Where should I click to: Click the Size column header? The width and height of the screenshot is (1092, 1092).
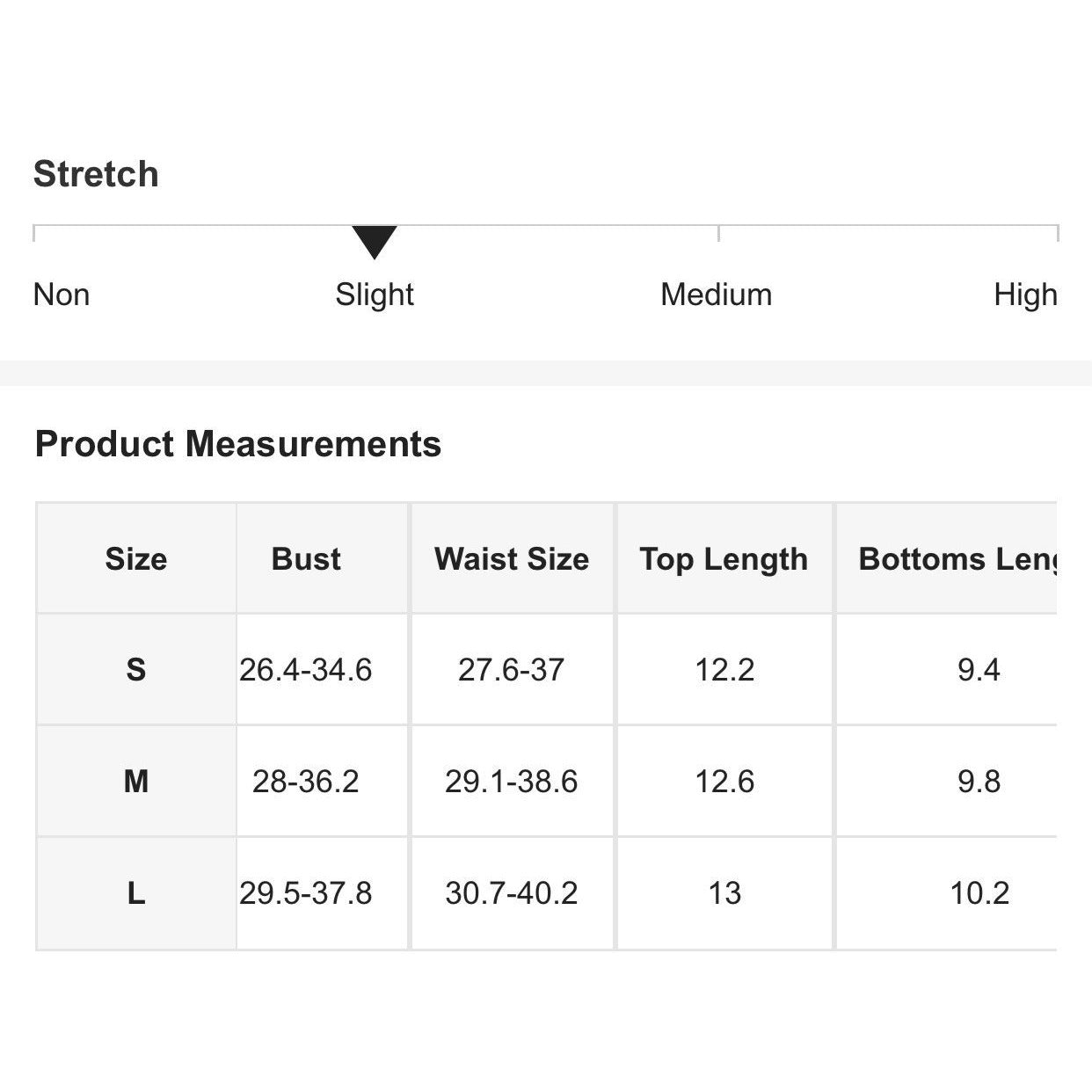(136, 559)
